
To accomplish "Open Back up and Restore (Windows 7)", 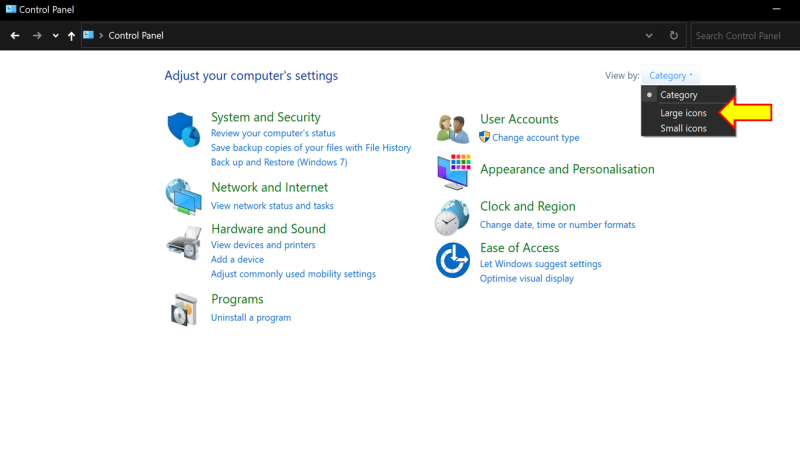I will (279, 162).
